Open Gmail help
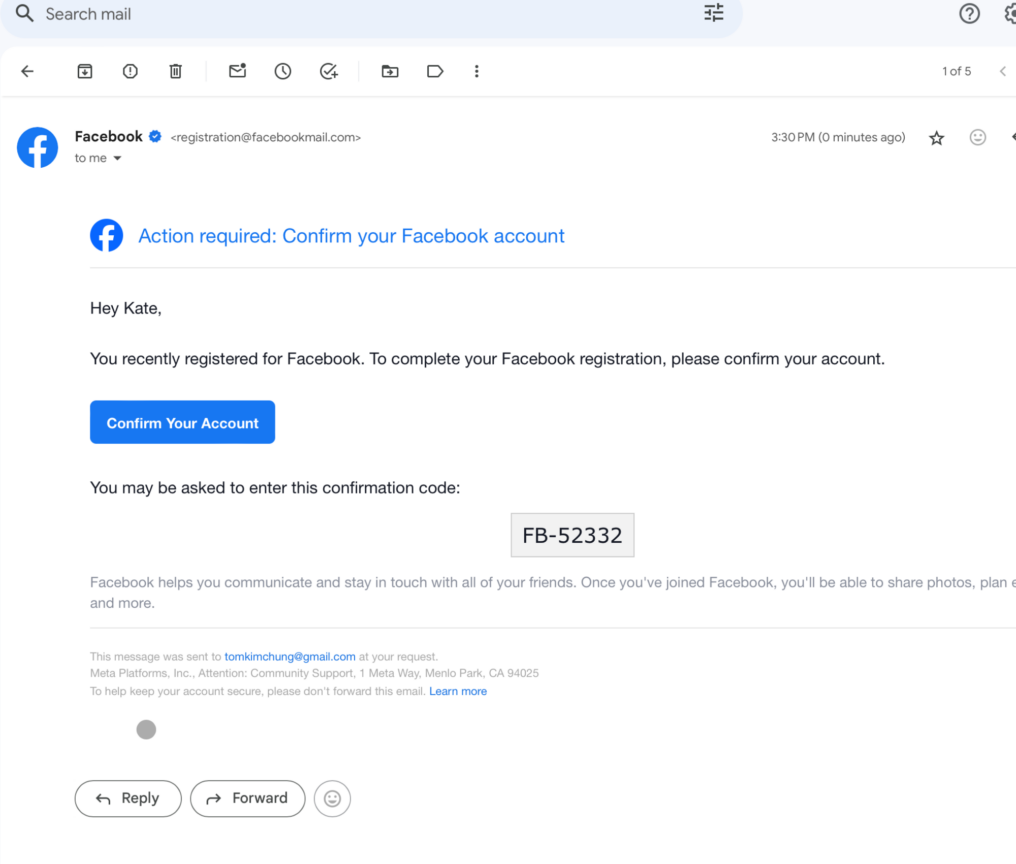Screen dimensions: 1016x864 (x=969, y=14)
